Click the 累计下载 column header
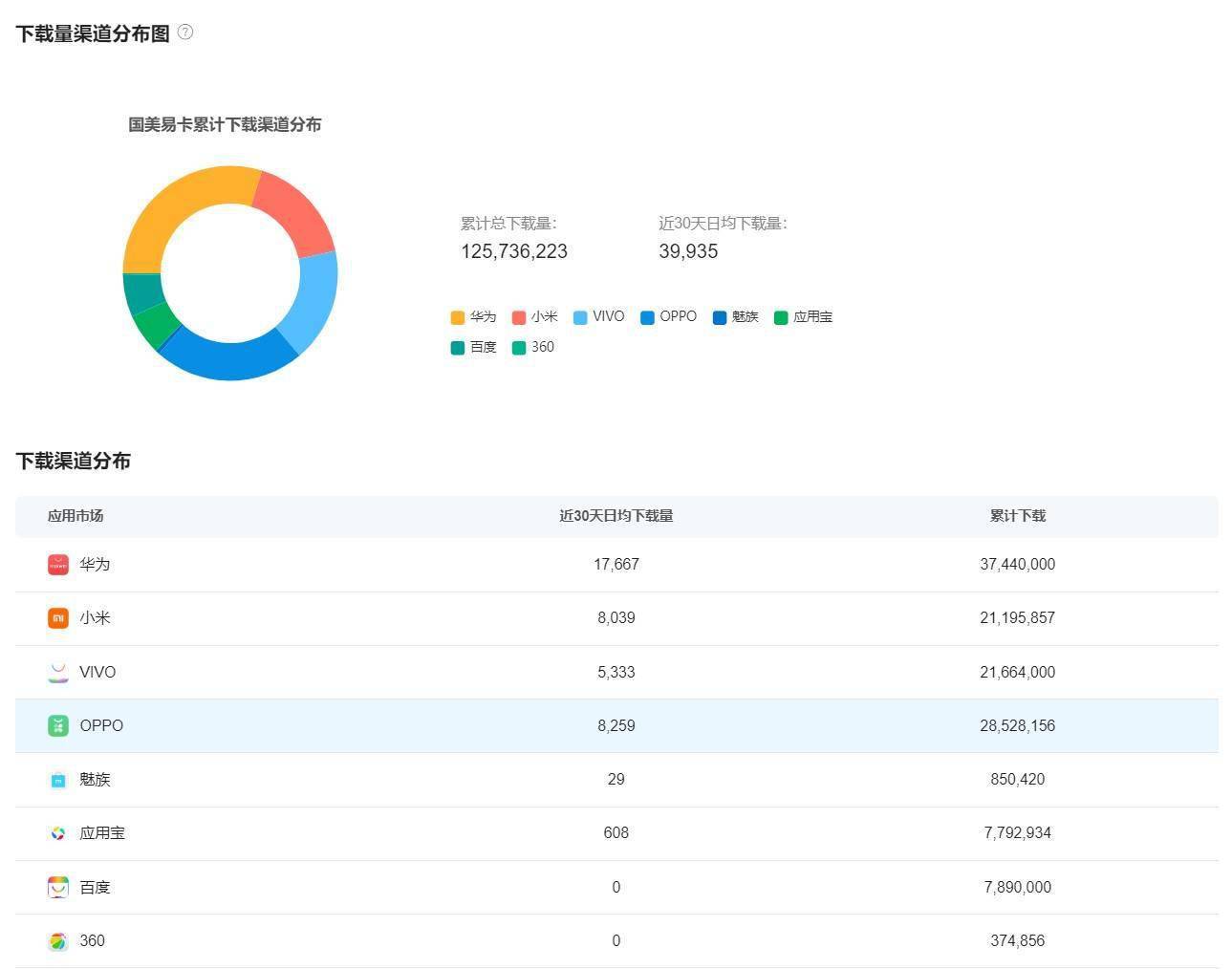The width and height of the screenshot is (1232, 969). point(1018,516)
